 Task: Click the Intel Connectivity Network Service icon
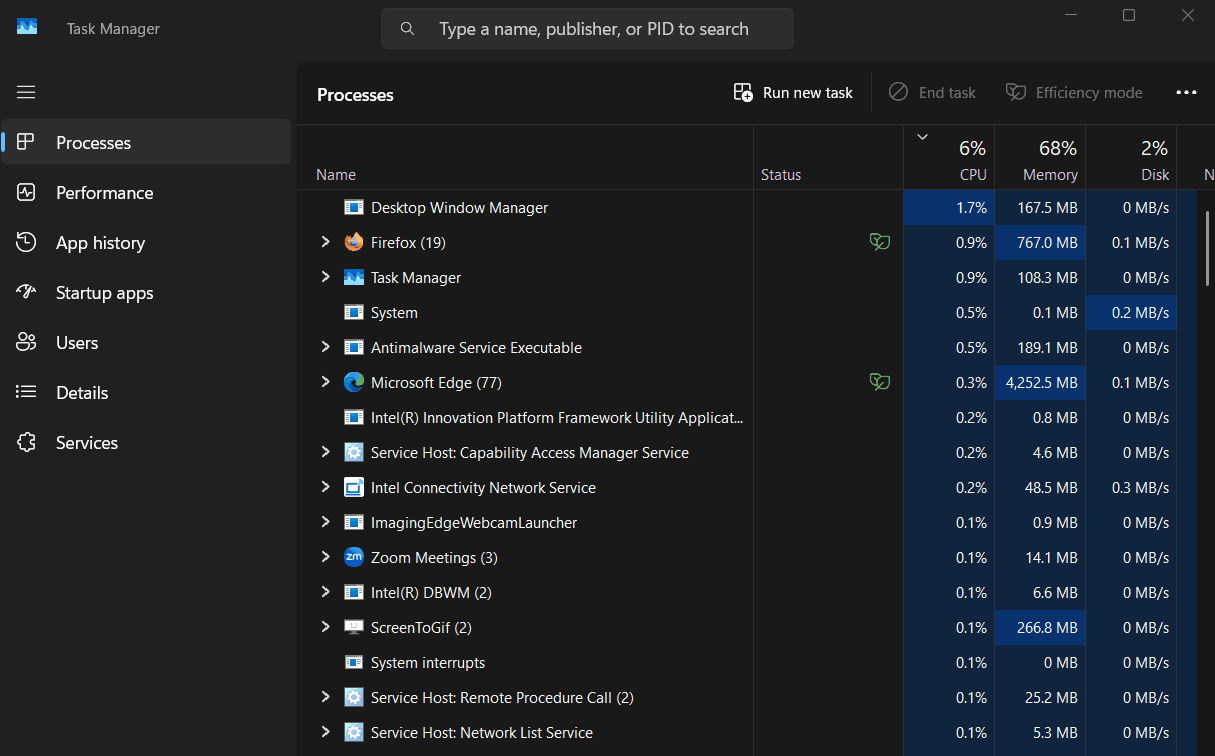point(354,487)
